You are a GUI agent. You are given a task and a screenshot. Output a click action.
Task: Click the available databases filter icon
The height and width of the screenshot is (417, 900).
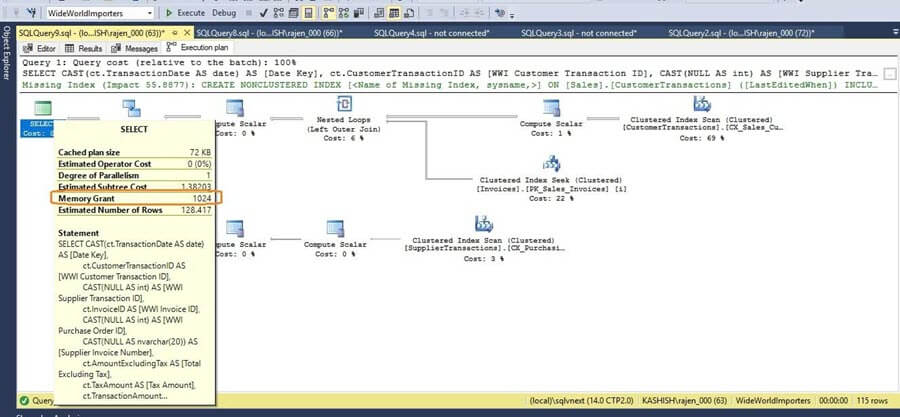click(x=33, y=13)
